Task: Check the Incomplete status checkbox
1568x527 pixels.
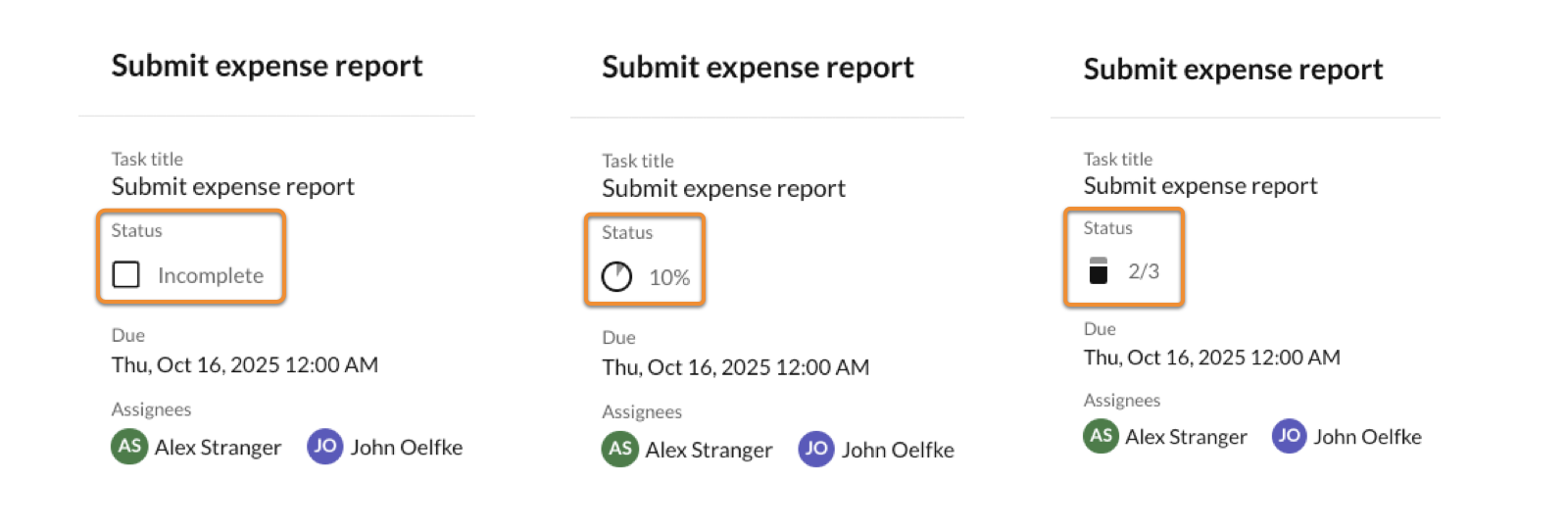Action: pos(126,274)
